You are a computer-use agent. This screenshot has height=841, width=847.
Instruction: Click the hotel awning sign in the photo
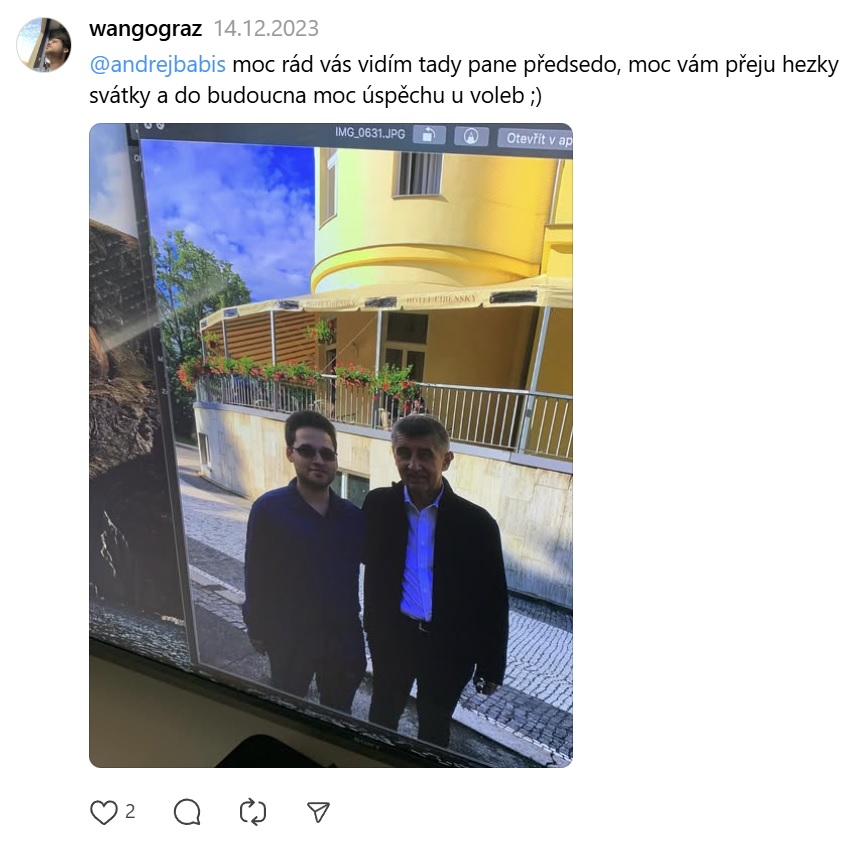pos(442,299)
